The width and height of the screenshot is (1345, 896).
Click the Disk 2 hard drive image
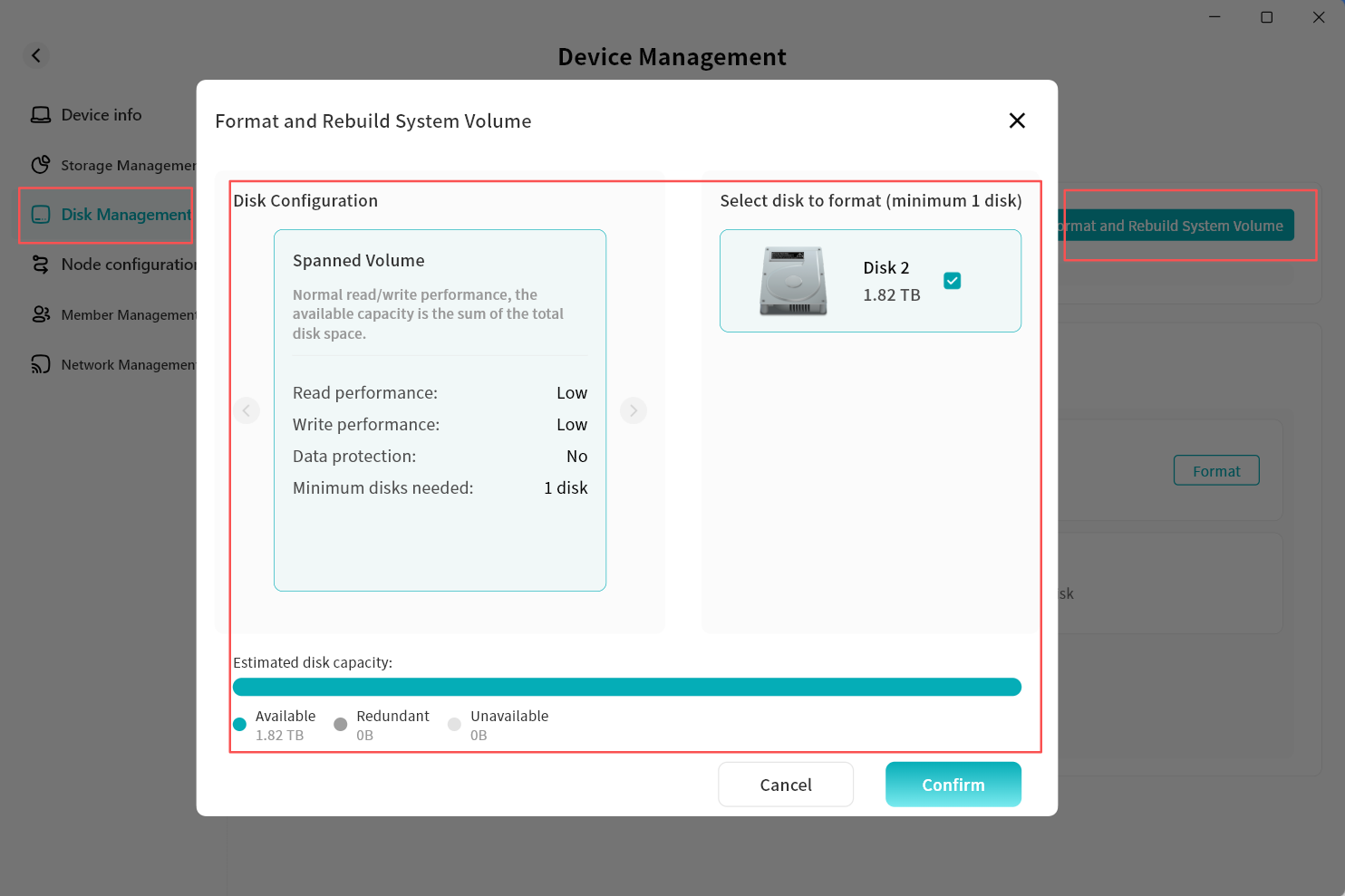(x=793, y=281)
